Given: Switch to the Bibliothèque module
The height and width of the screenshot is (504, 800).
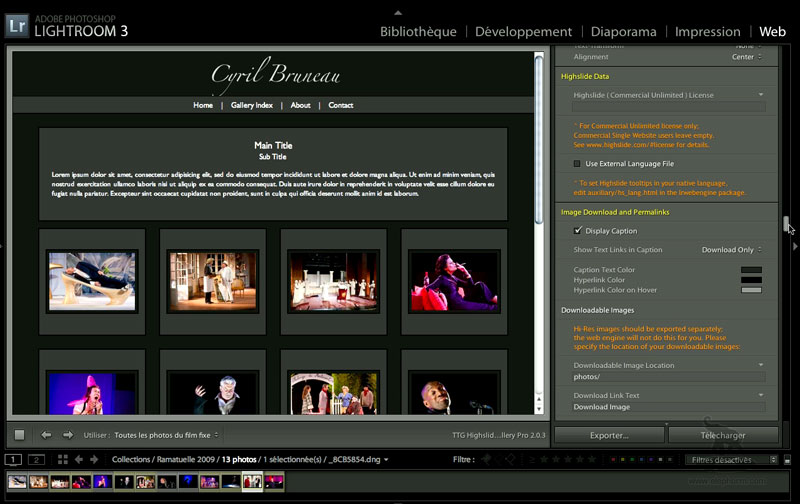Looking at the screenshot, I should coord(418,32).
